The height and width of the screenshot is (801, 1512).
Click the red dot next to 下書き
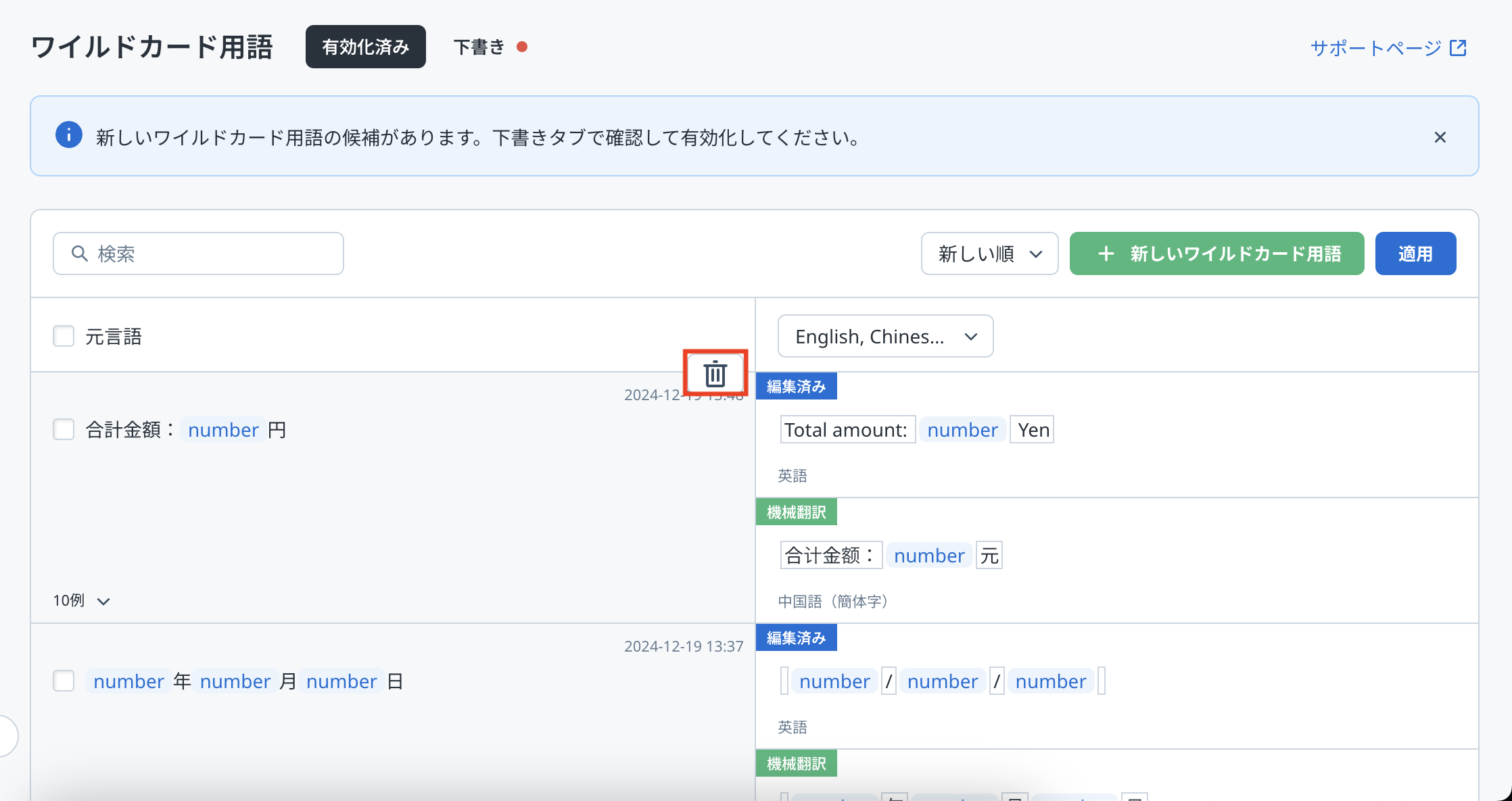521,47
